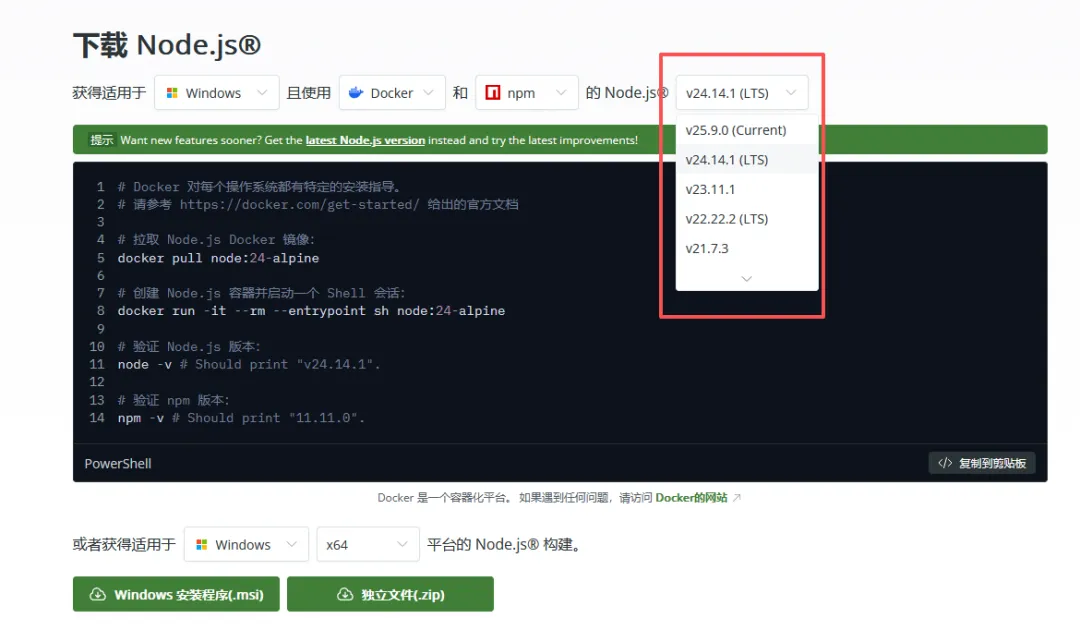Click the down chevron in version list
The height and width of the screenshot is (630, 1080).
point(747,278)
